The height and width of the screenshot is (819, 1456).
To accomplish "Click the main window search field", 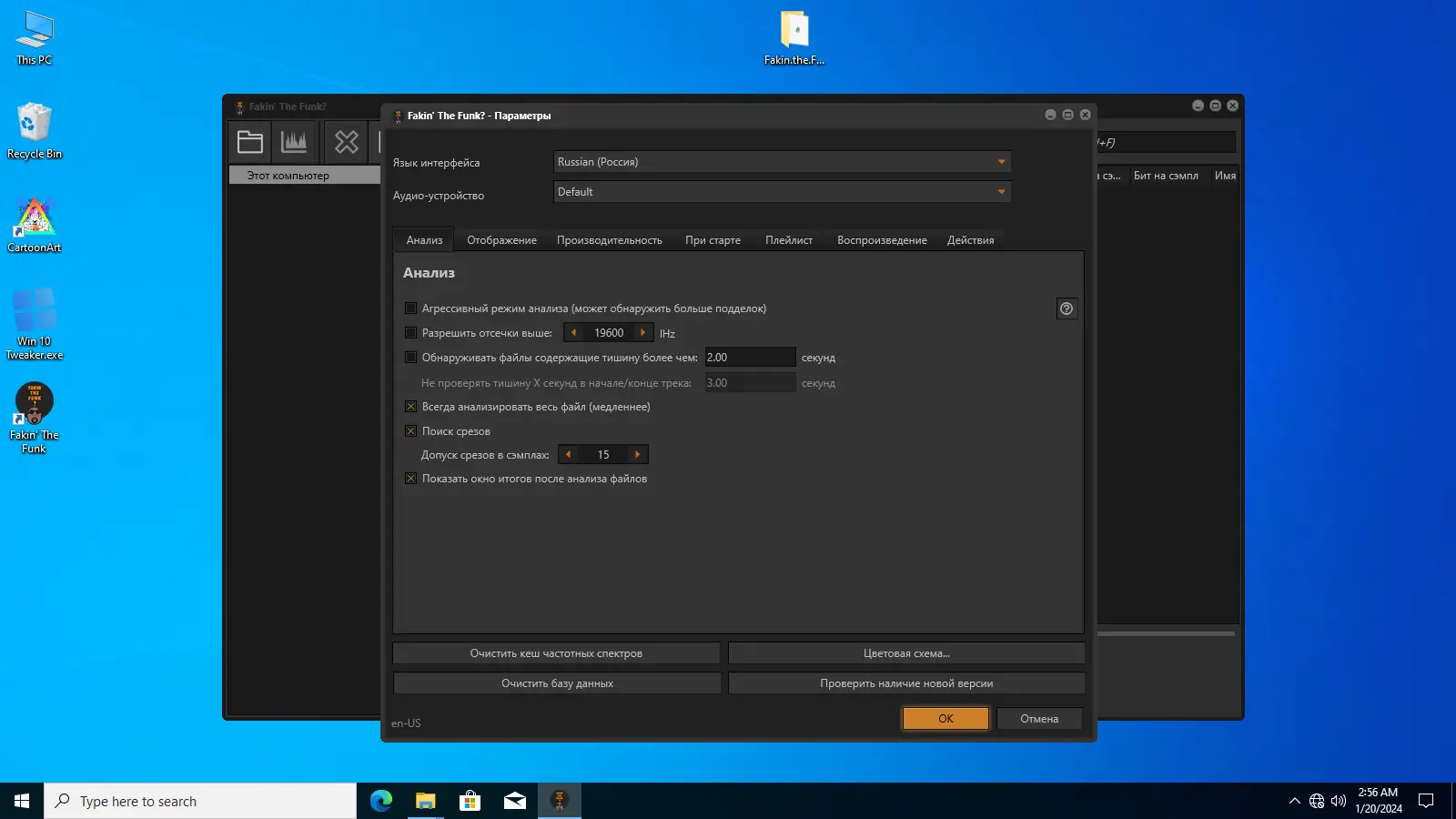I will point(1167,142).
